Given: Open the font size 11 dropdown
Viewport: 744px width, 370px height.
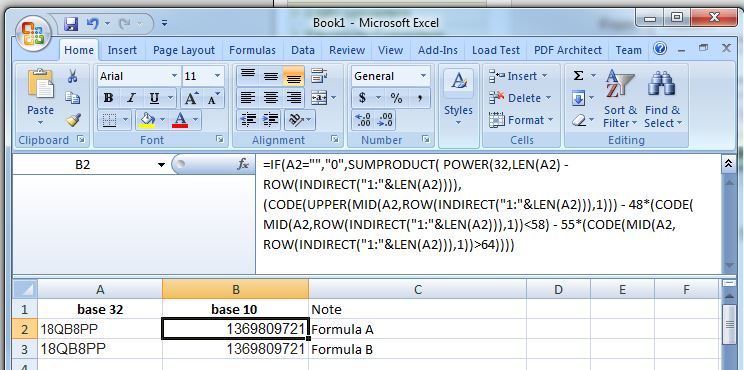Looking at the screenshot, I should coord(217,76).
